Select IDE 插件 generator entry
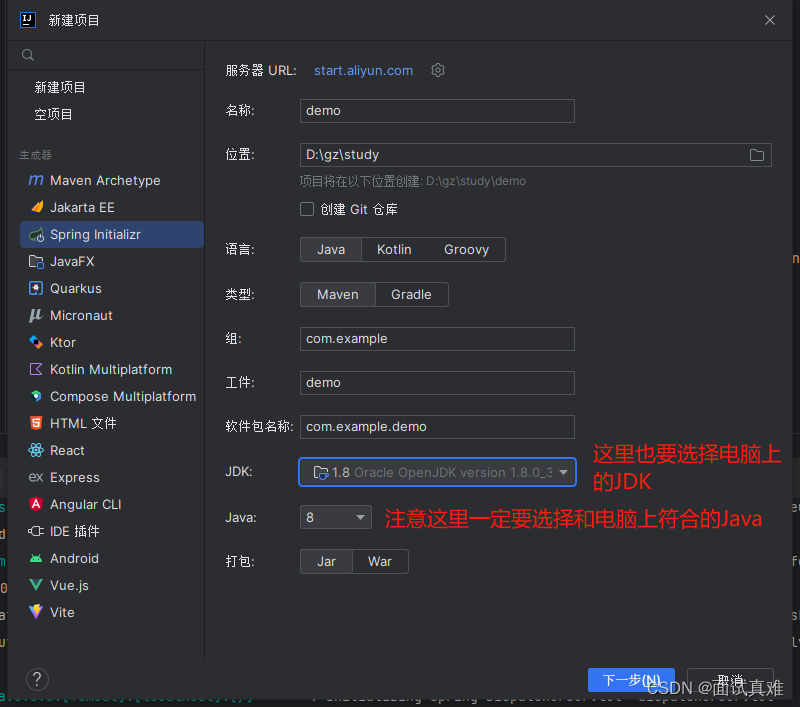Viewport: 800px width, 707px height. (x=112, y=531)
